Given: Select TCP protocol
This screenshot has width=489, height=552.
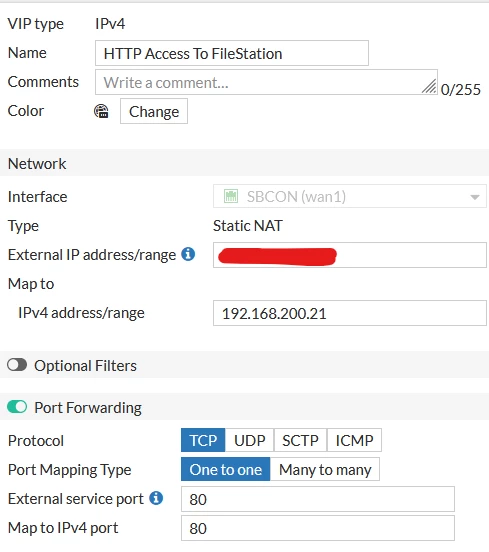Looking at the screenshot, I should [x=203, y=440].
